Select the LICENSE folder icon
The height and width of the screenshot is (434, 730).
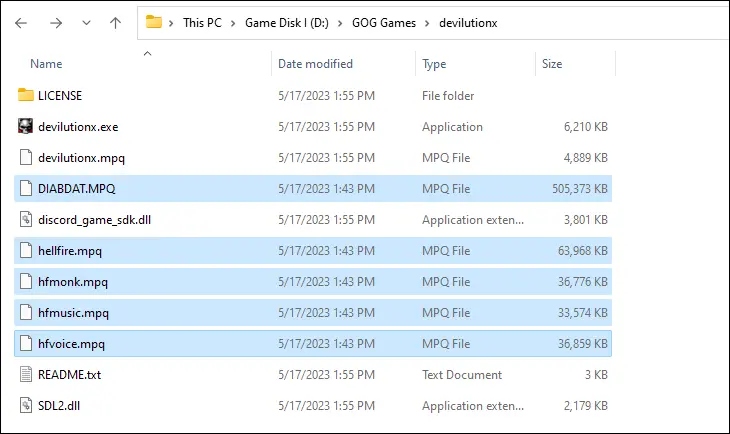[26, 95]
